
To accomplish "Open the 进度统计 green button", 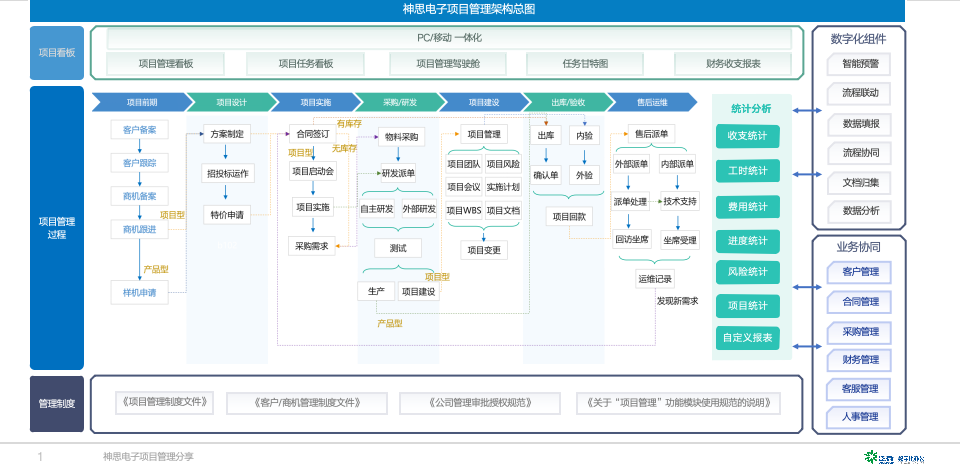I will 748,241.
